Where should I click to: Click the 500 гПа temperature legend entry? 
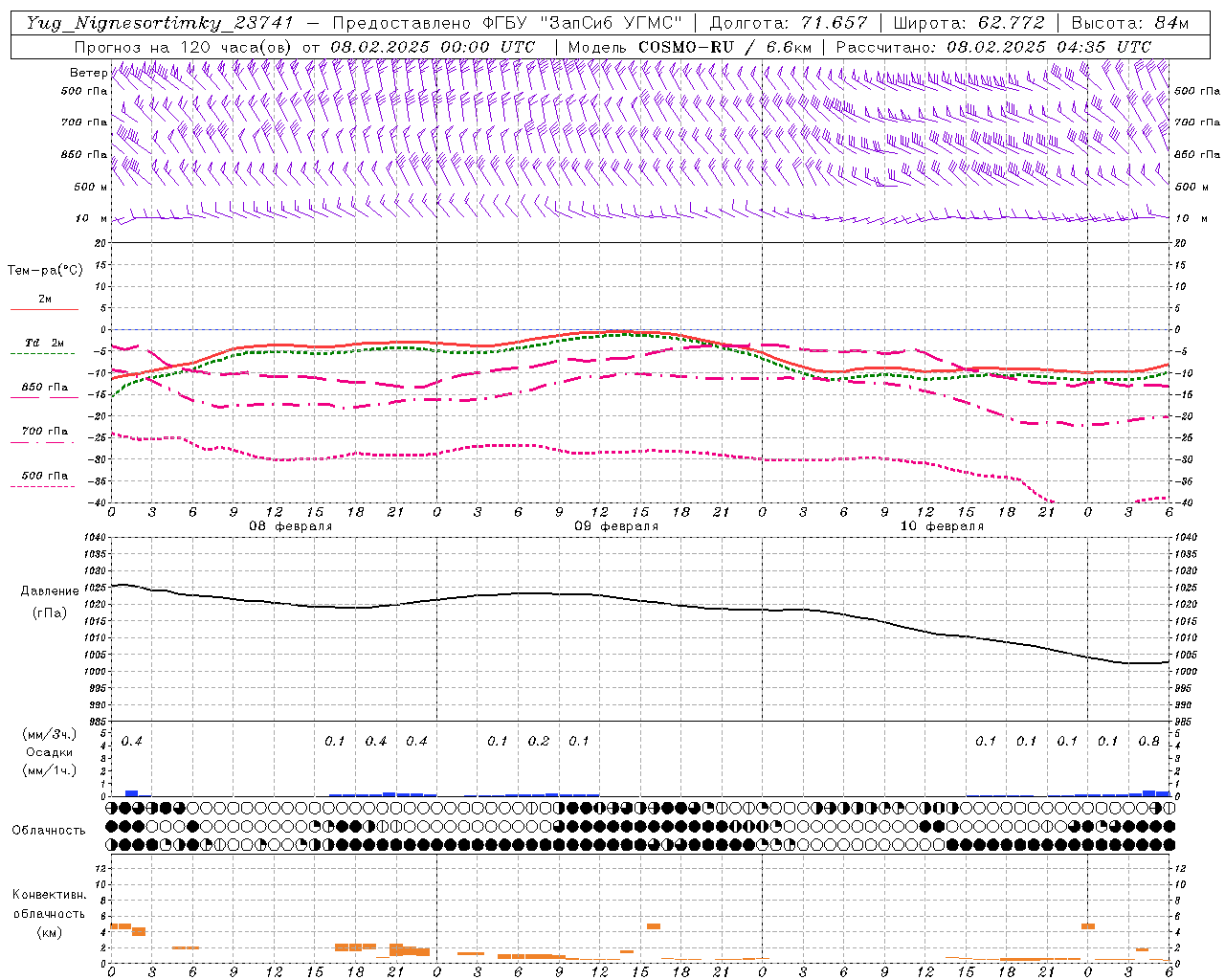tap(44, 476)
